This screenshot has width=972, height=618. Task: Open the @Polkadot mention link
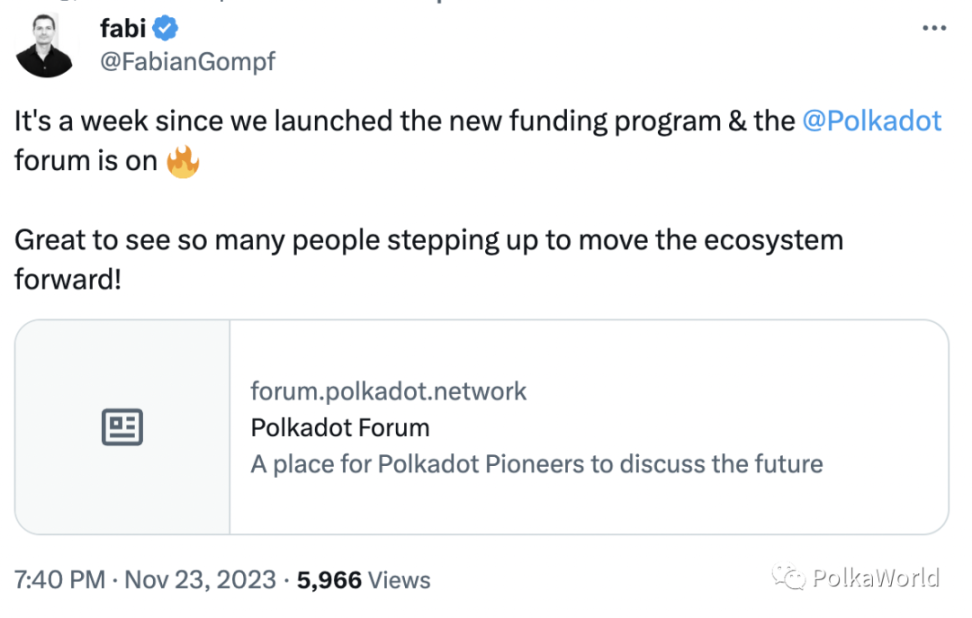click(x=871, y=121)
